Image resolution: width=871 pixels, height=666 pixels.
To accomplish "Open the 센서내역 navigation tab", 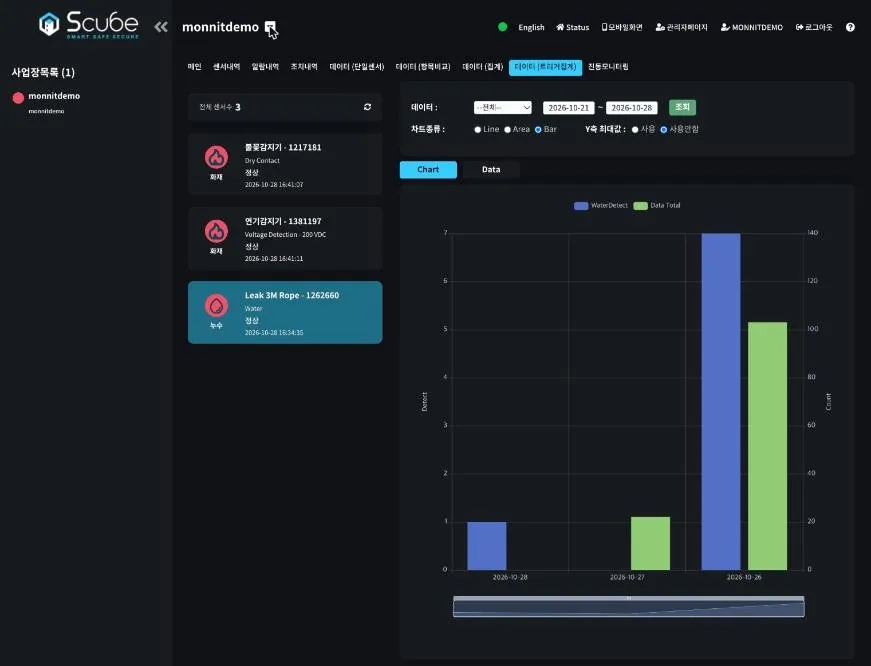I will coord(227,67).
